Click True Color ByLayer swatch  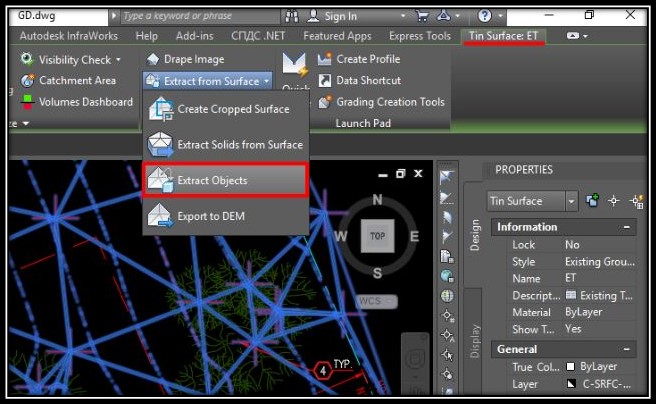point(570,367)
